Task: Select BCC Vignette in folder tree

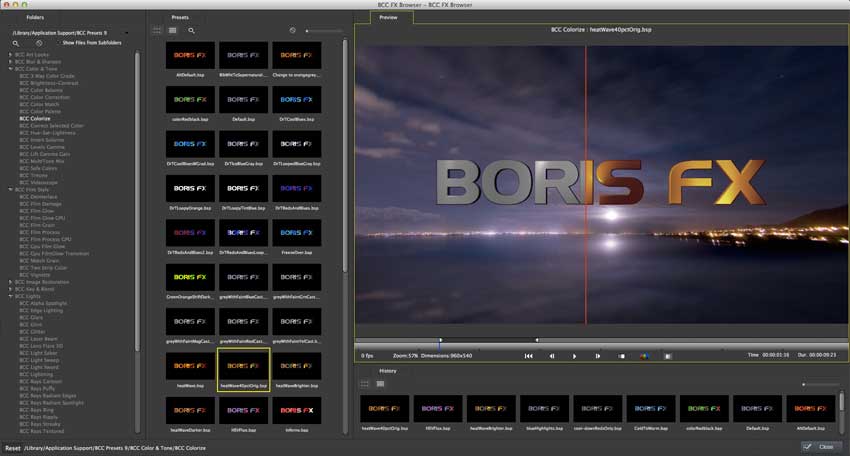Action: (35, 275)
